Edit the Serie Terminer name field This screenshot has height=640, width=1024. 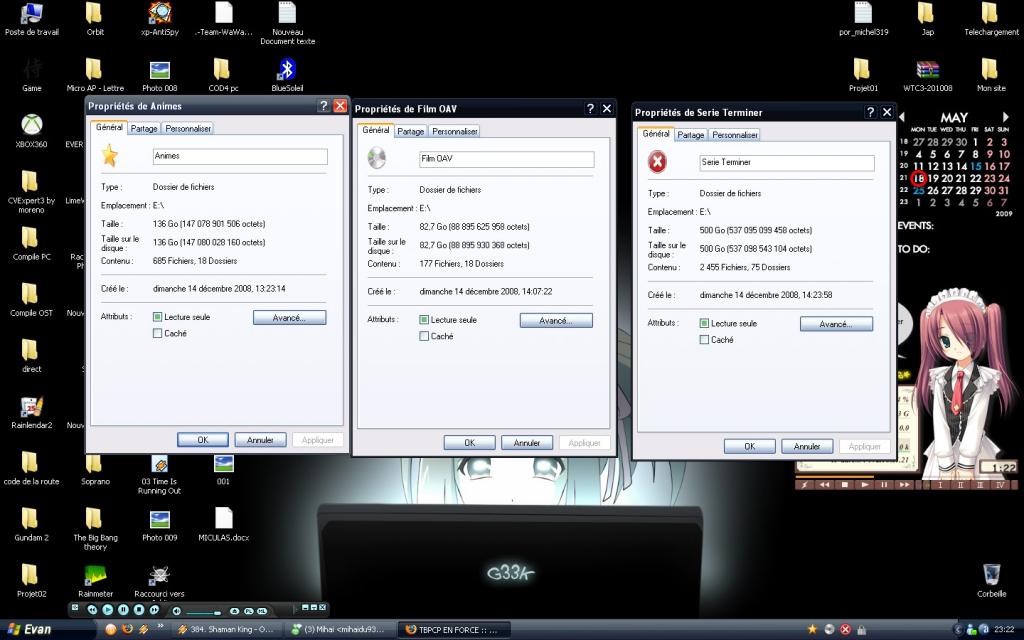[786, 162]
